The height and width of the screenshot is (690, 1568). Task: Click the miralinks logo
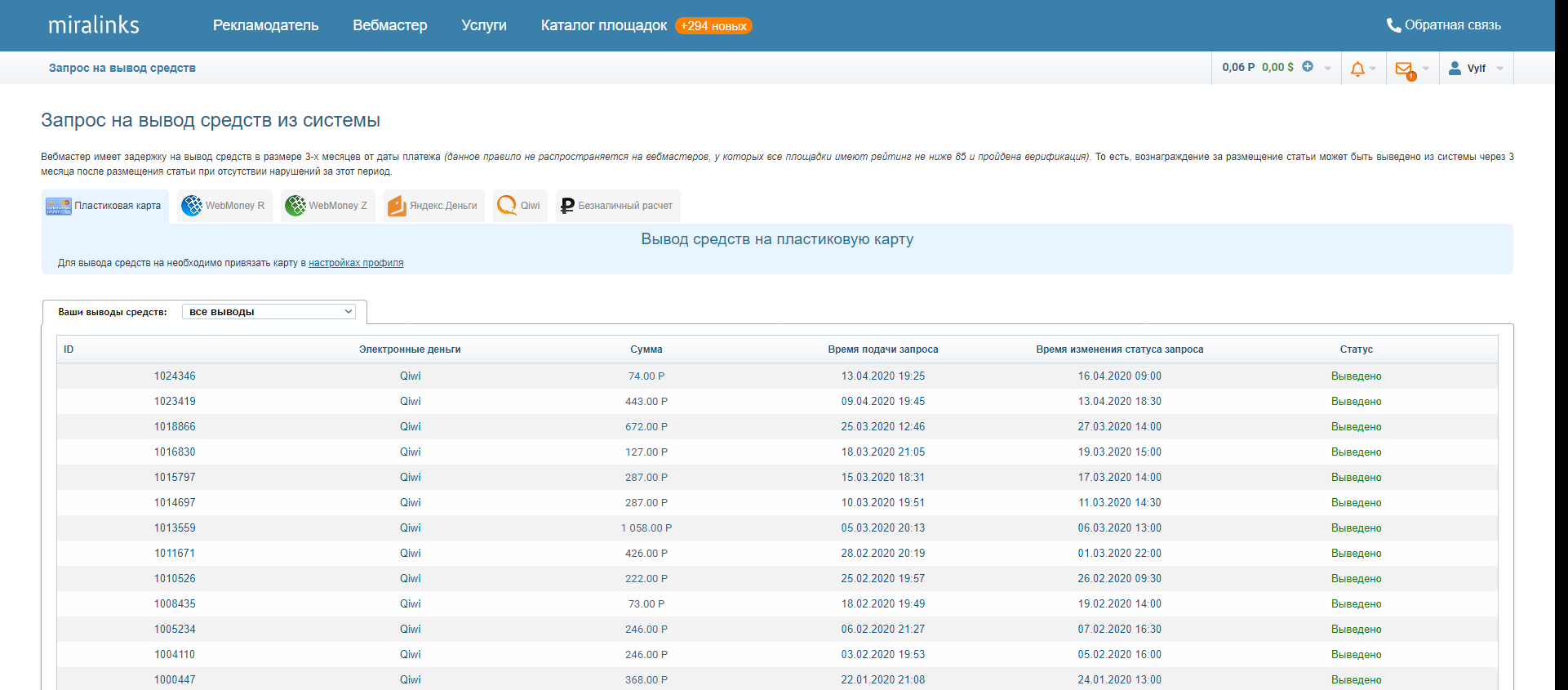coord(94,25)
